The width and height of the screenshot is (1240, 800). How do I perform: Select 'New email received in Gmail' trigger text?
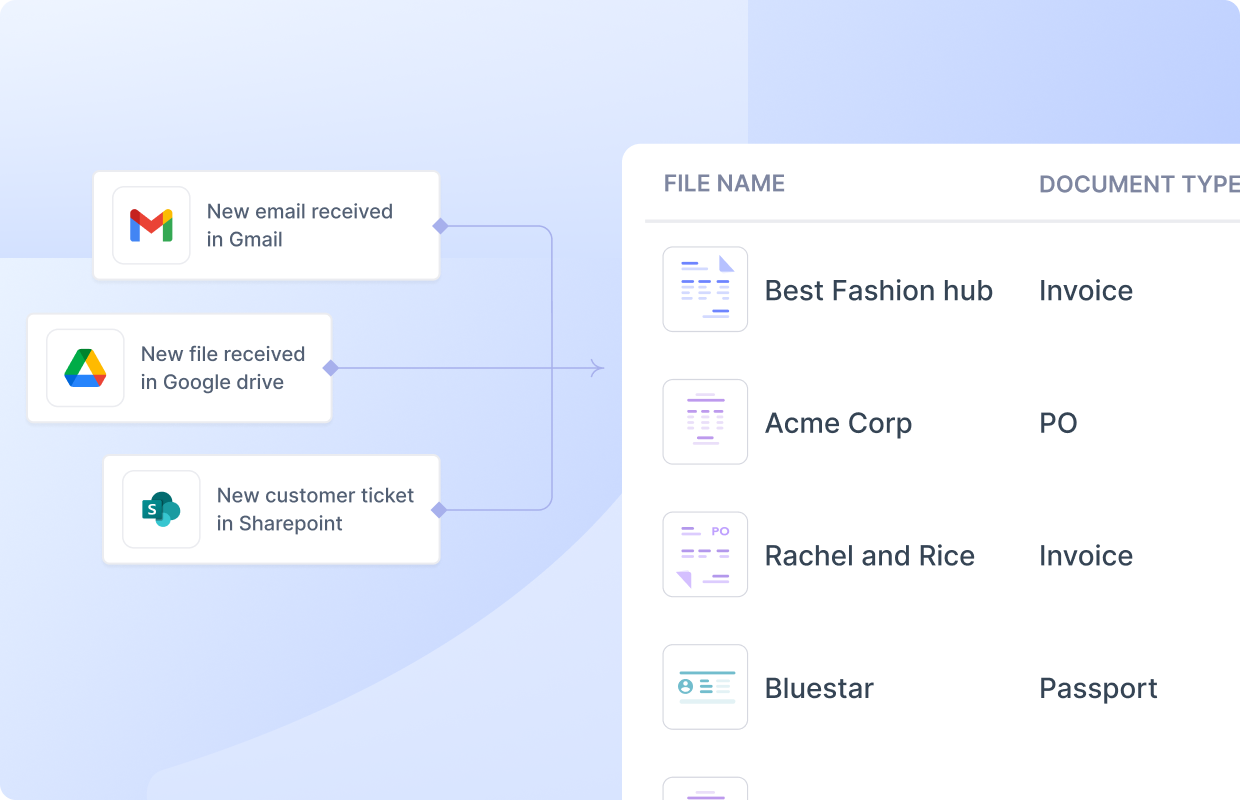[x=300, y=225]
